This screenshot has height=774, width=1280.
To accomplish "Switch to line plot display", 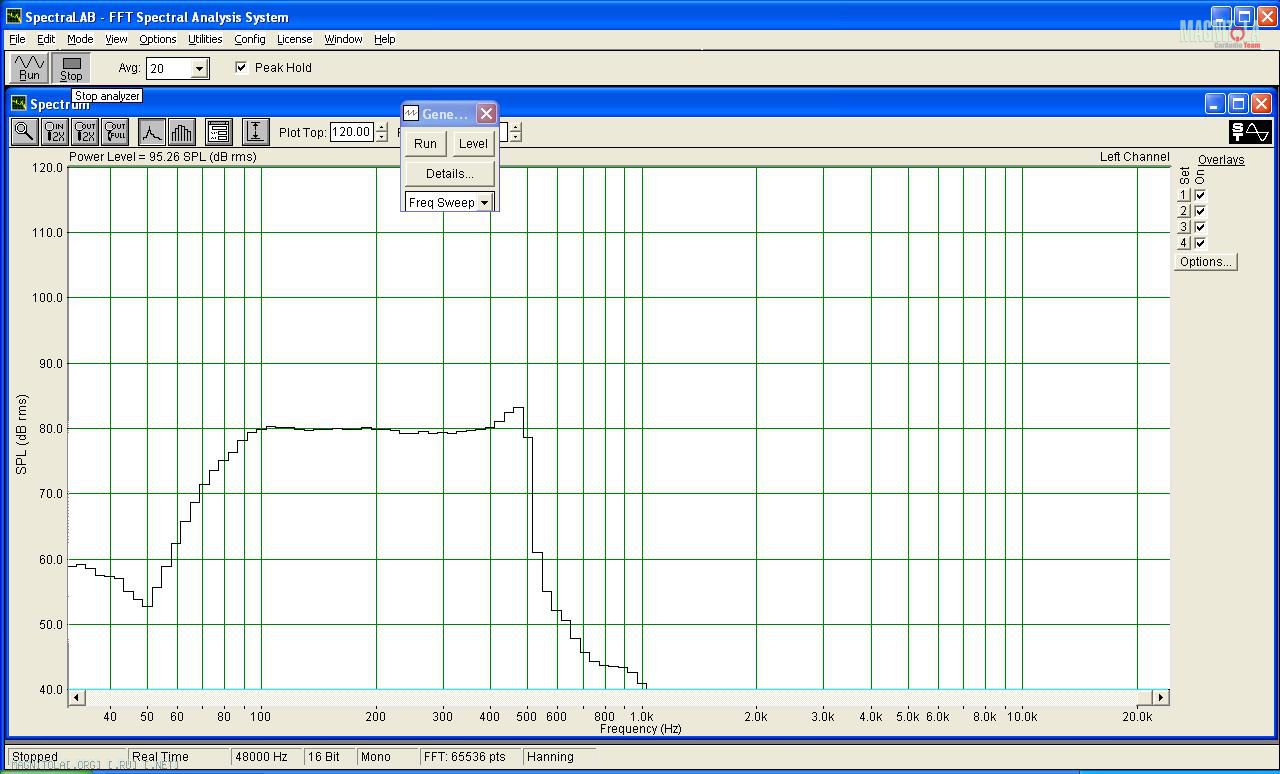I will (x=152, y=131).
